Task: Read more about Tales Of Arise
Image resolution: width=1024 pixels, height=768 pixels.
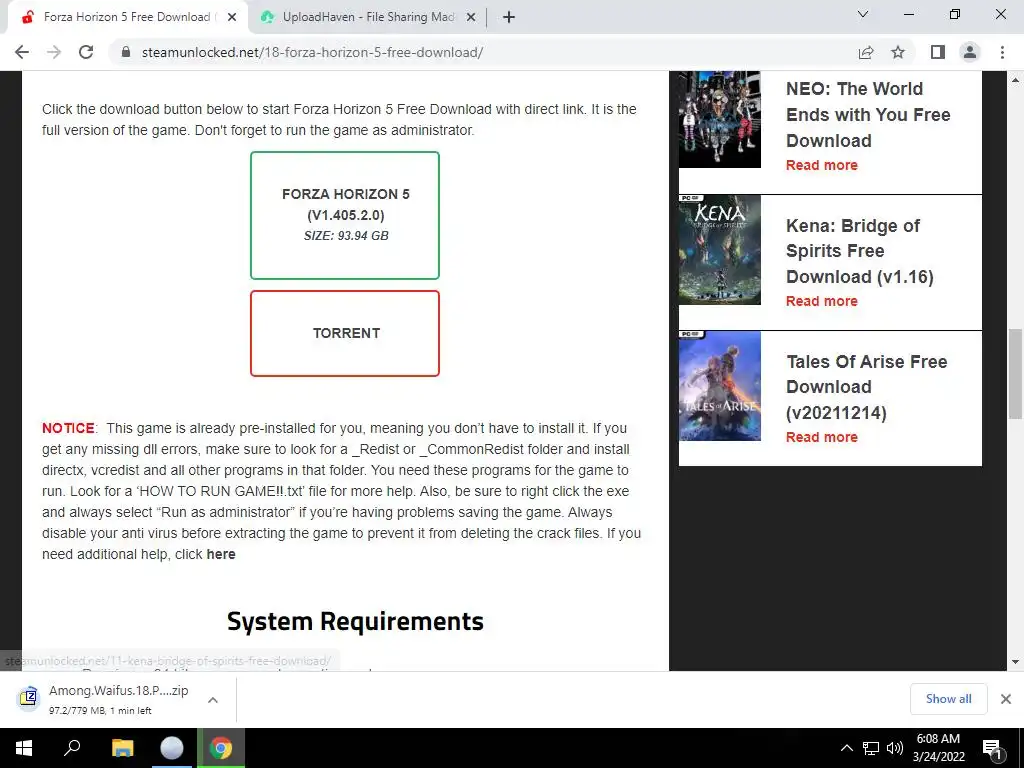Action: pyautogui.click(x=822, y=437)
